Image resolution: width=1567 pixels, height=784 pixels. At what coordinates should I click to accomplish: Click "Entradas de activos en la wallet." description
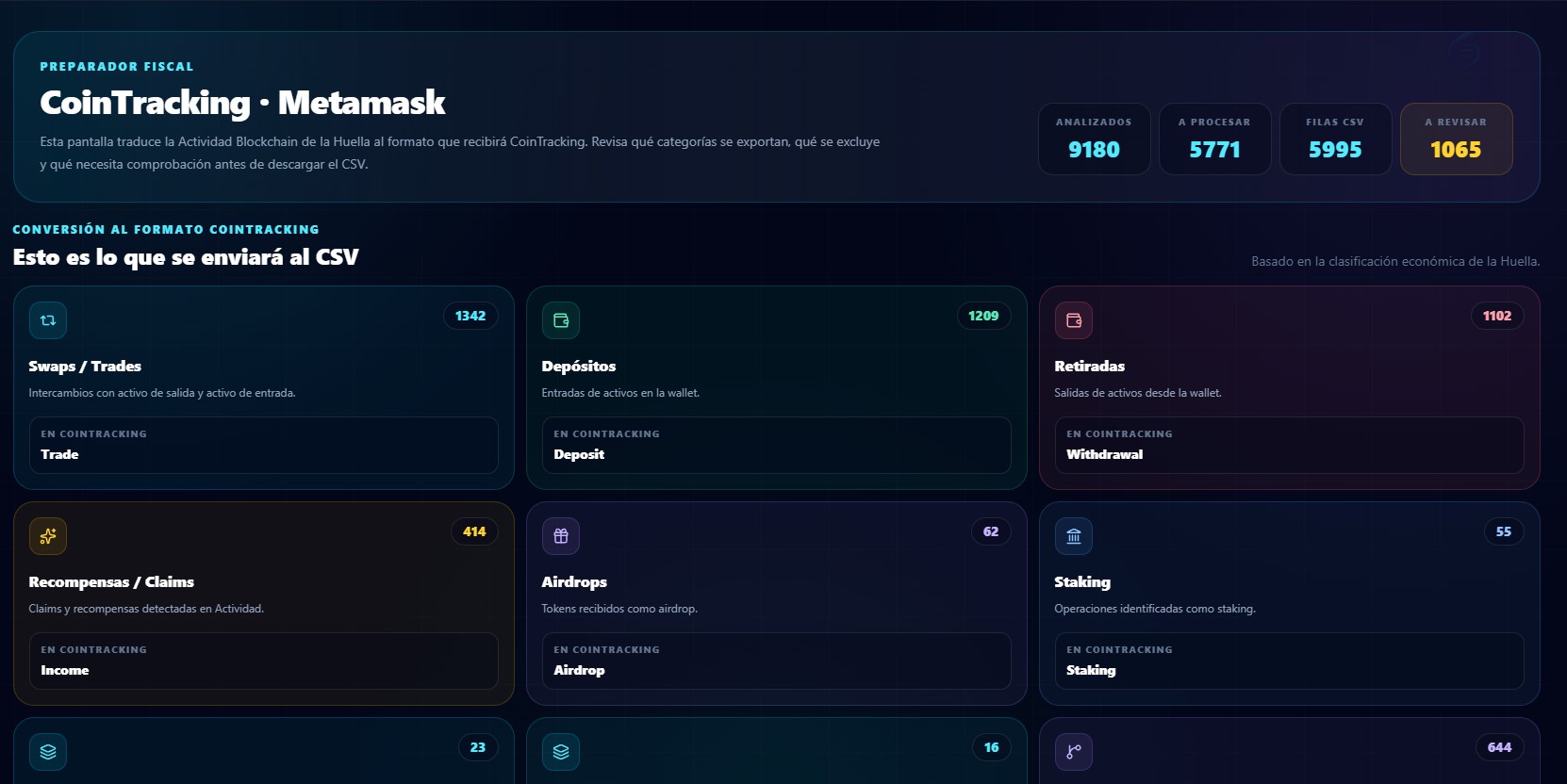click(620, 393)
